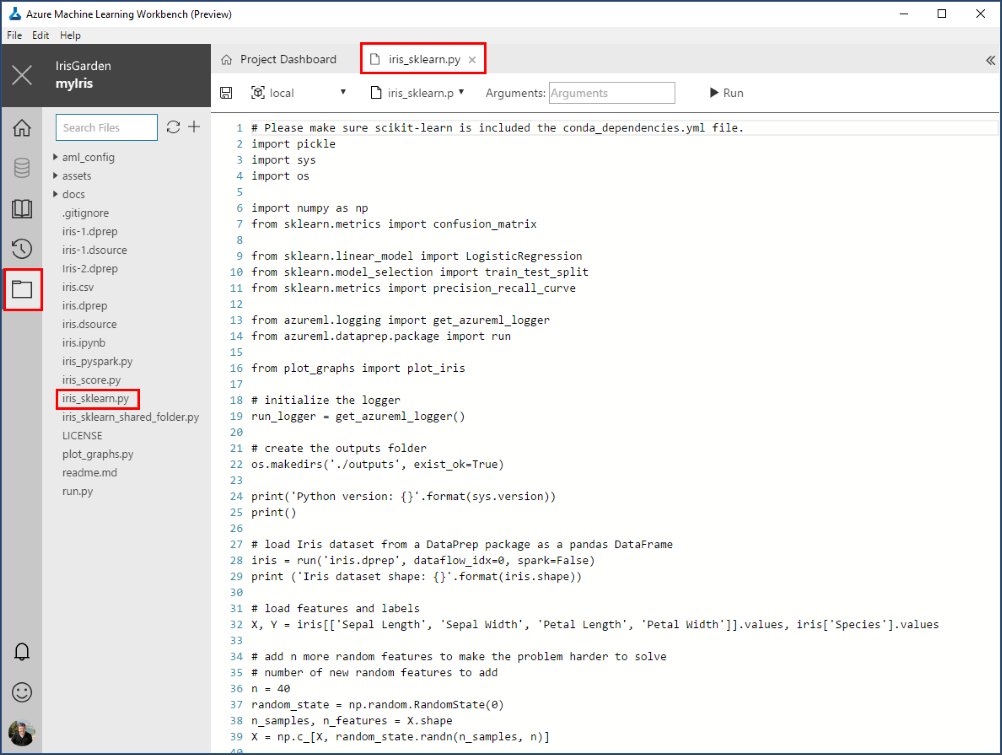
Task: Switch to the Project Dashboard tab
Action: 279,59
